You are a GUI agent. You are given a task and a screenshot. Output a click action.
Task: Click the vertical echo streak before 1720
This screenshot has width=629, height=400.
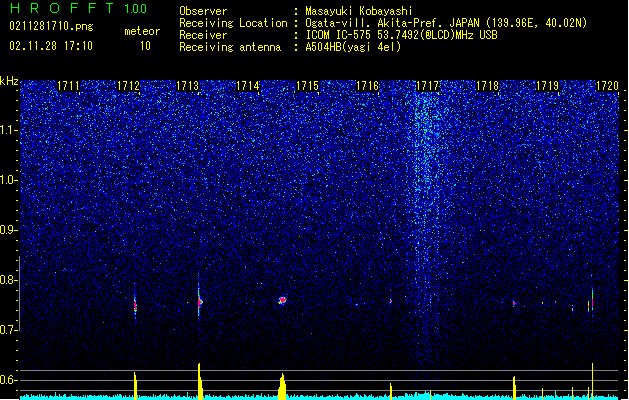tap(592, 299)
